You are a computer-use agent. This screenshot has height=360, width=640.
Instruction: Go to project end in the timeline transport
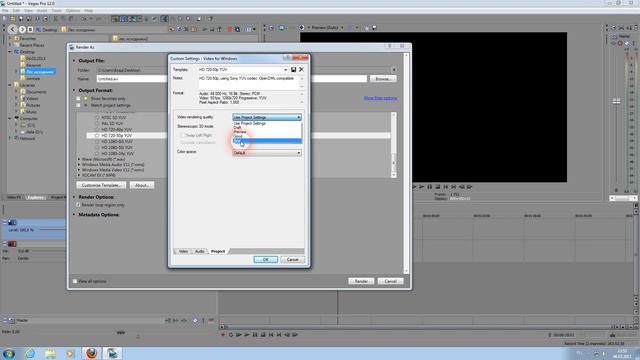point(279,335)
